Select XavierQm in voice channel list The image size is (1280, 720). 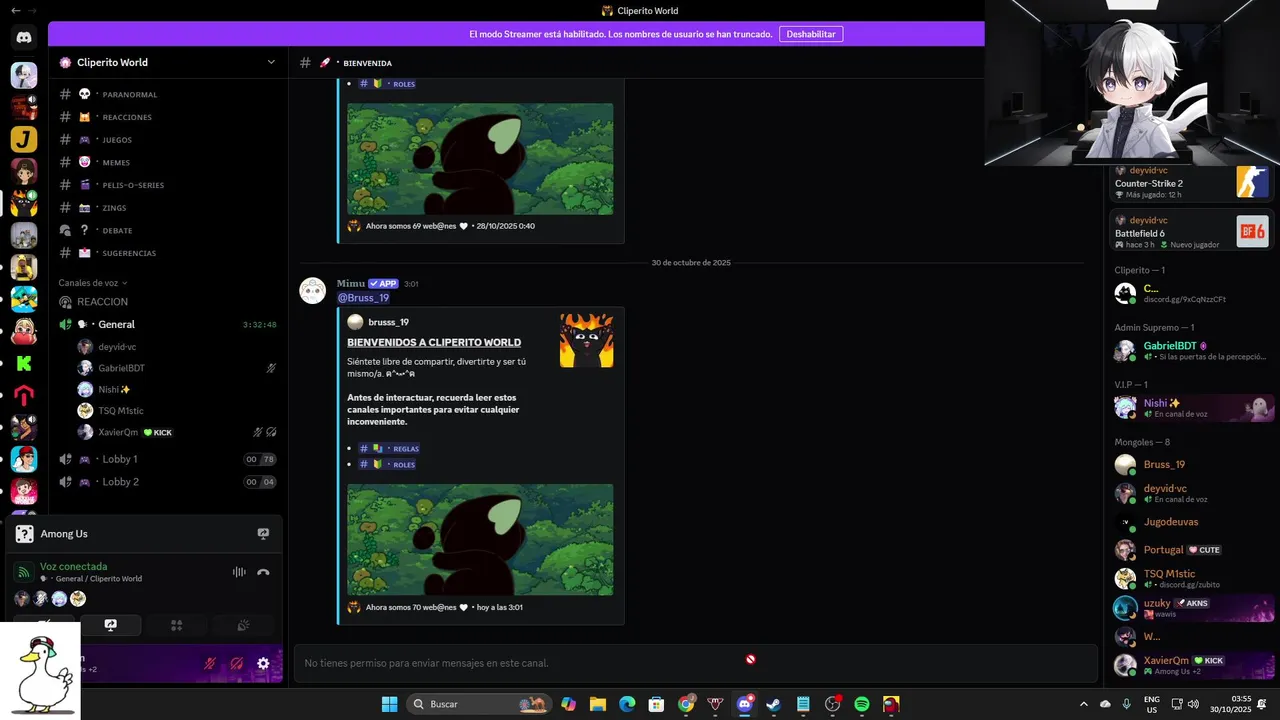pyautogui.click(x=176, y=432)
